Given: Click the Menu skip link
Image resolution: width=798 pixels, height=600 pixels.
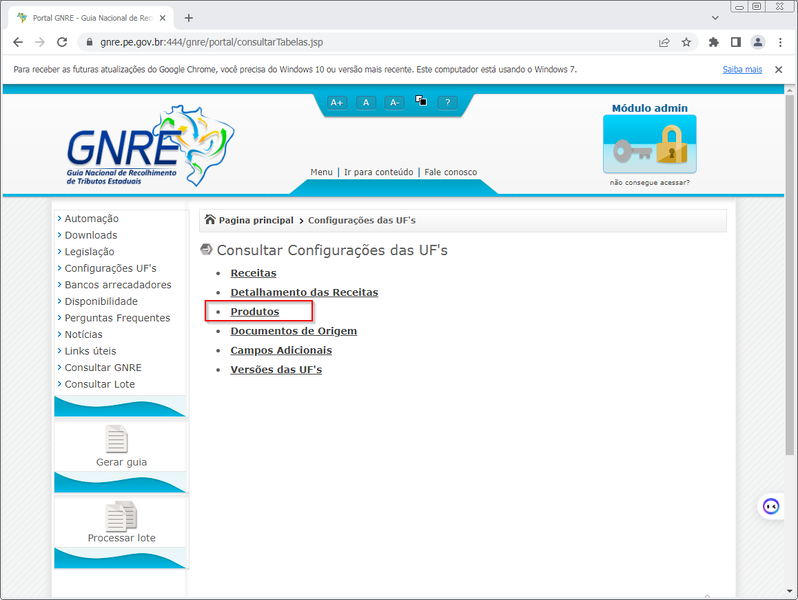Looking at the screenshot, I should pyautogui.click(x=321, y=172).
